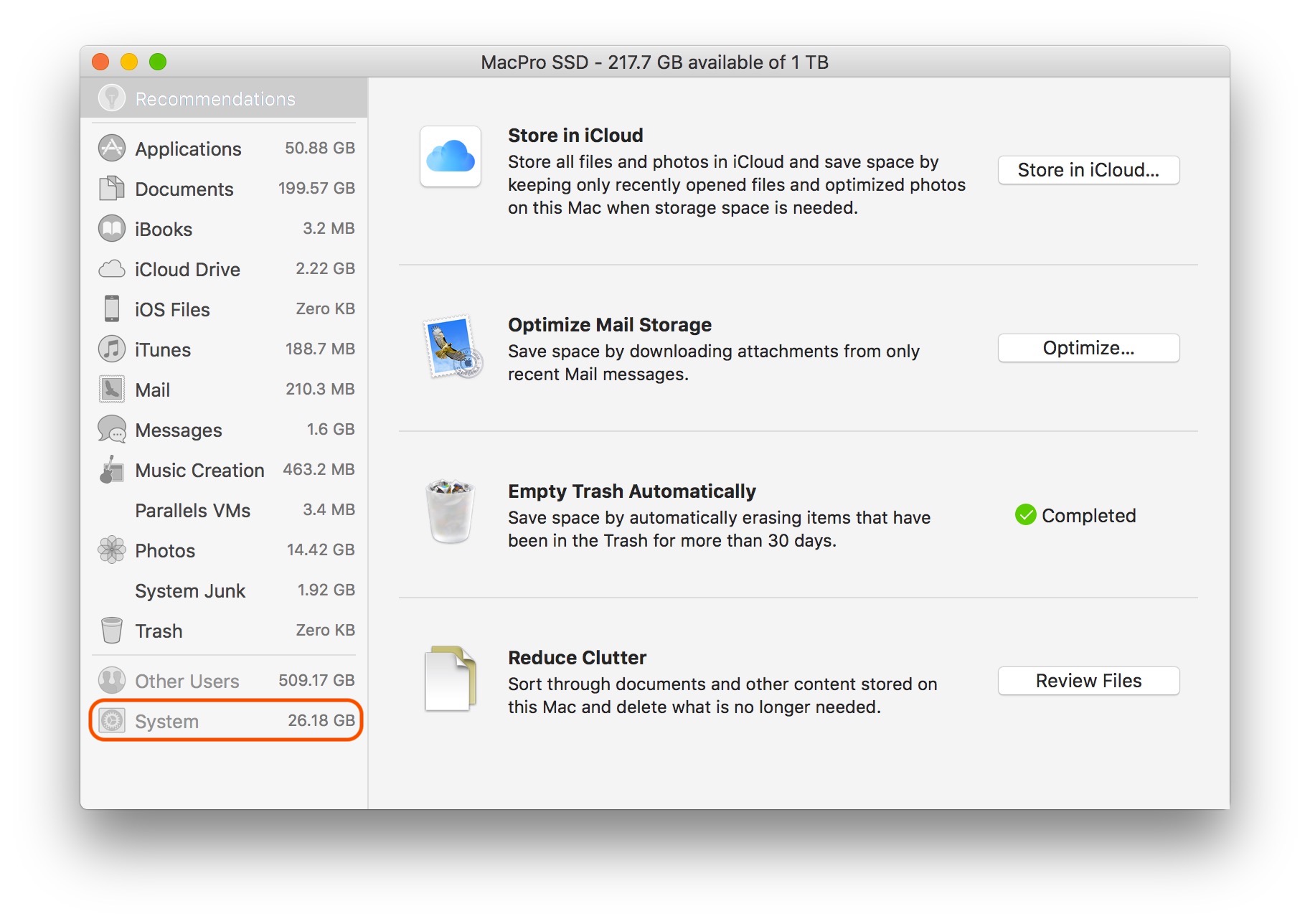Select the Parallels VMs row
1310x924 pixels.
[224, 510]
